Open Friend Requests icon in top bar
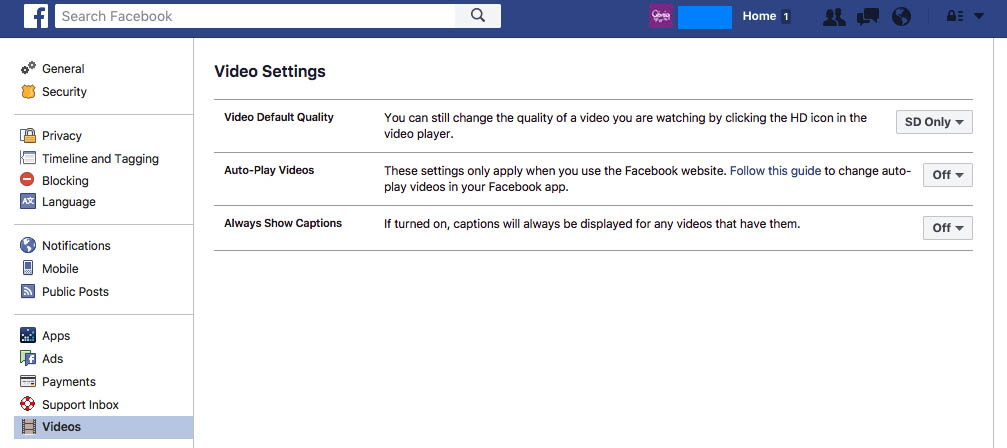 [834, 17]
